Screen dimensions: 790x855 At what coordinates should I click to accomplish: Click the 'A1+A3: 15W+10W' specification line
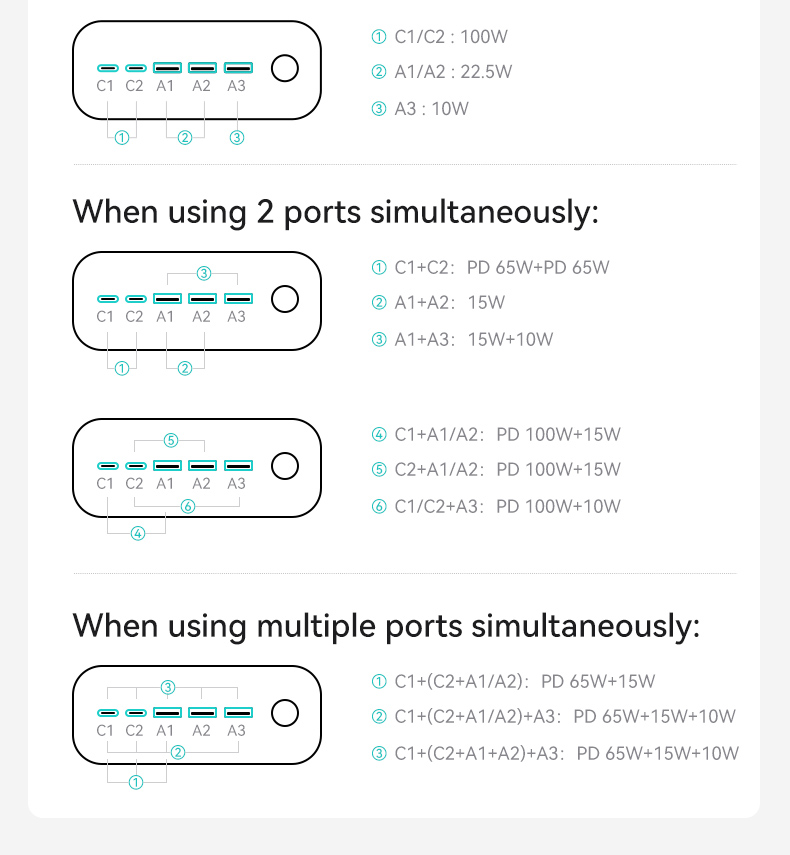(x=473, y=340)
